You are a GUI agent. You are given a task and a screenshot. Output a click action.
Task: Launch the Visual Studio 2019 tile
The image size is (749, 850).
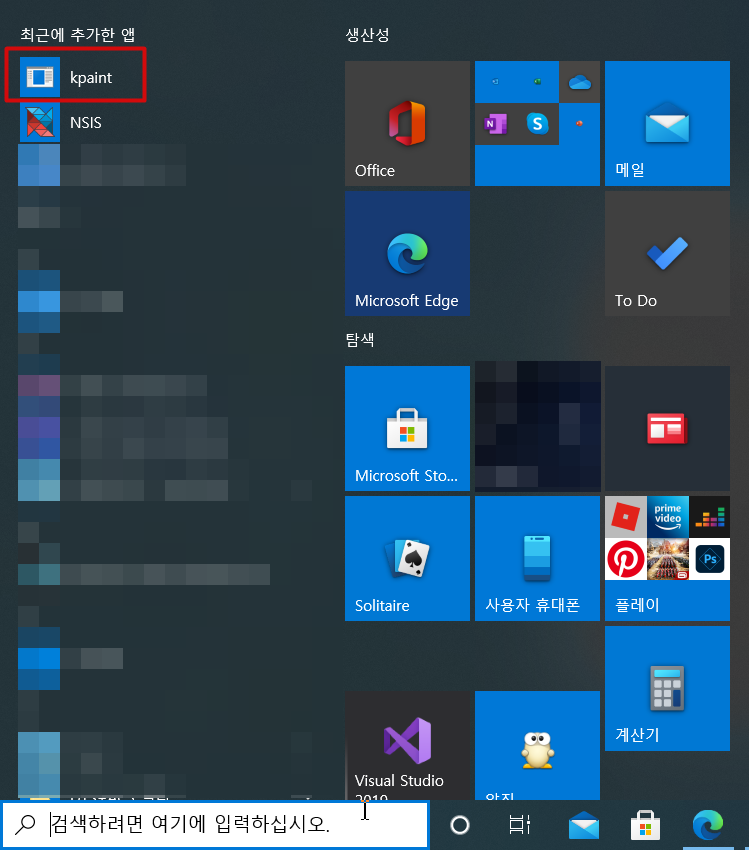407,745
